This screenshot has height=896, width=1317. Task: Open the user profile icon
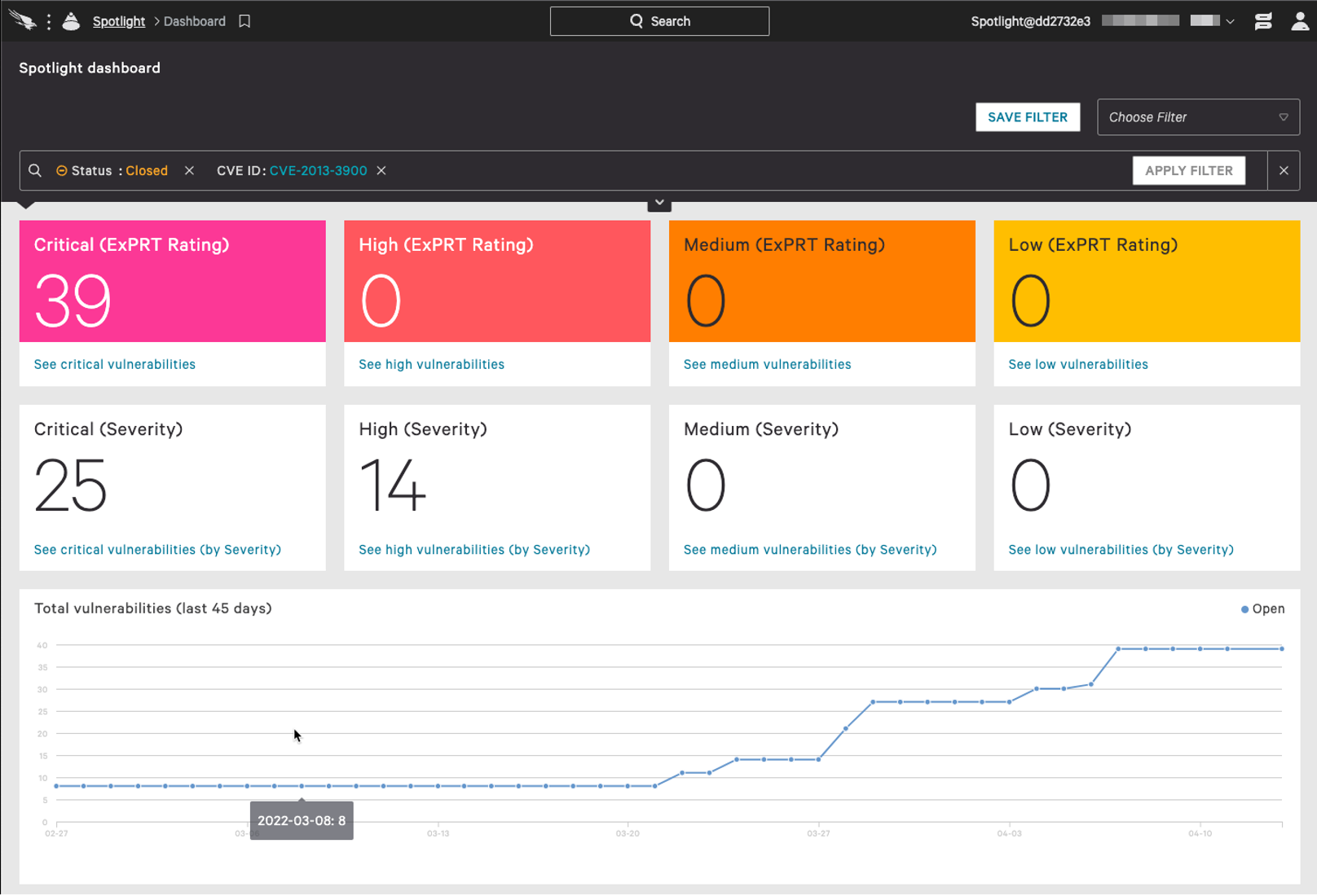point(1300,21)
